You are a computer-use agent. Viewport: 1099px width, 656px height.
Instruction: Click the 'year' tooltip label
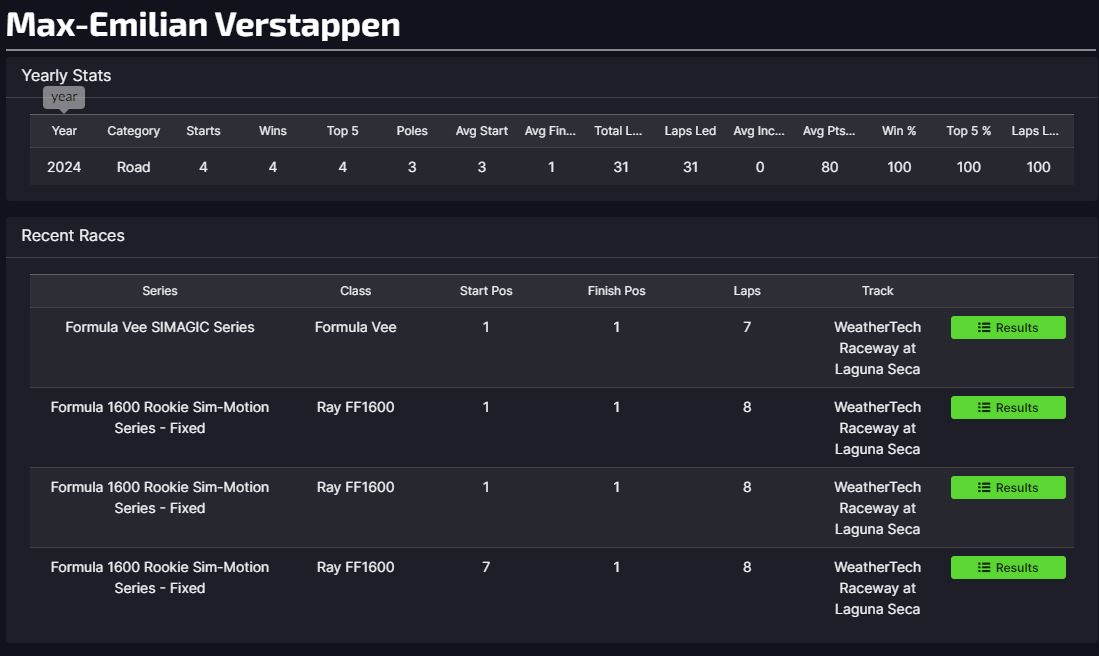tap(64, 97)
